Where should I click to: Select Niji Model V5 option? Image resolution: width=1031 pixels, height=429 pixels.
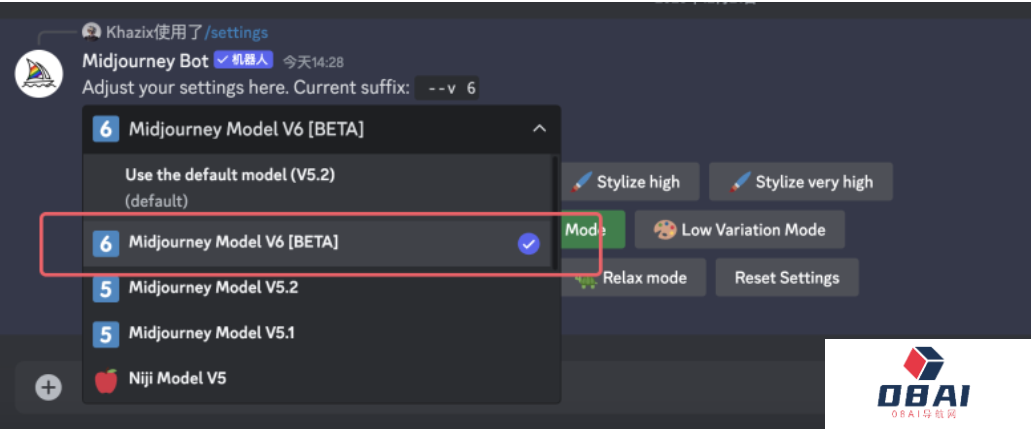[x=317, y=380]
